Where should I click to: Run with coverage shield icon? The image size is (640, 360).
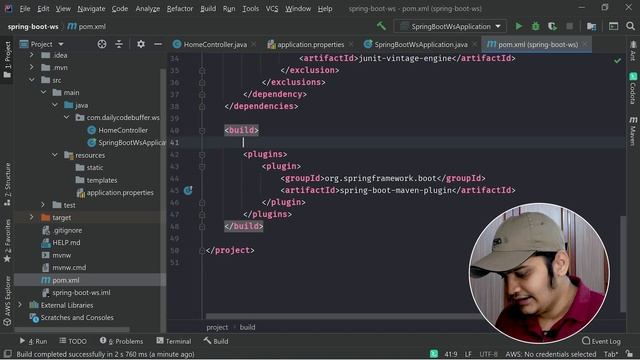click(x=552, y=26)
